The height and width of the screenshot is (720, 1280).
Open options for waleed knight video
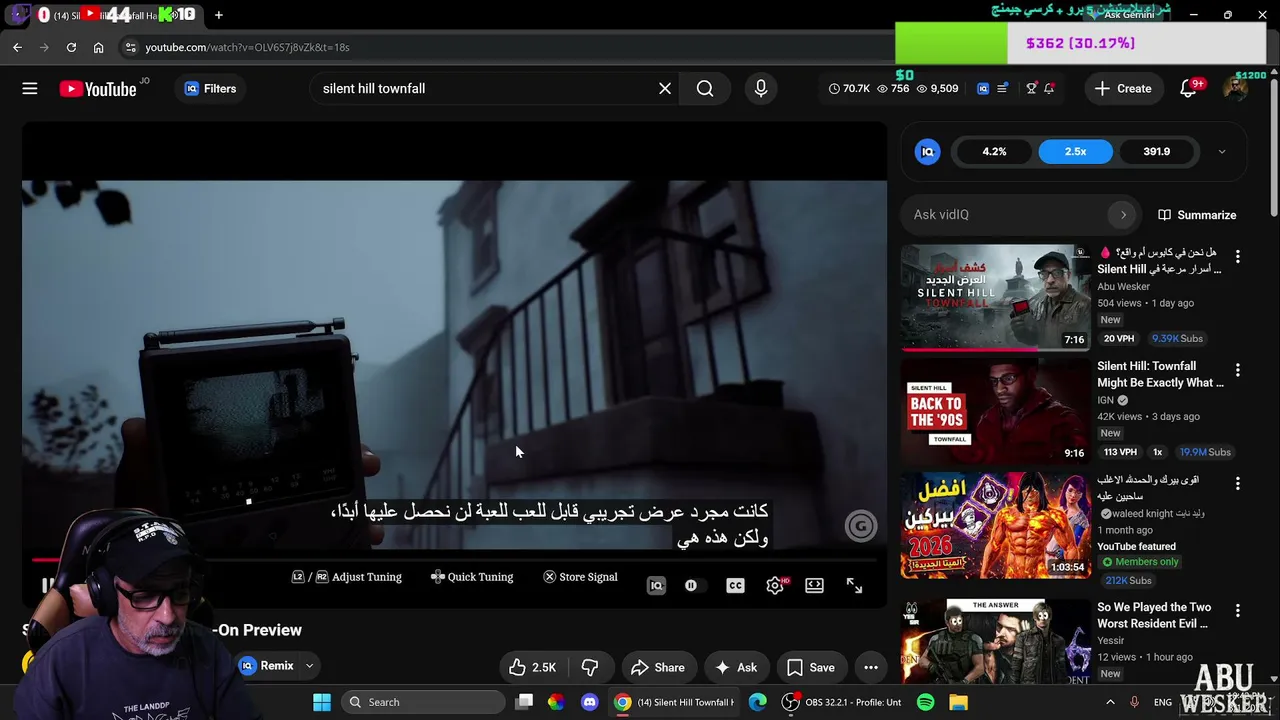pos(1238,484)
